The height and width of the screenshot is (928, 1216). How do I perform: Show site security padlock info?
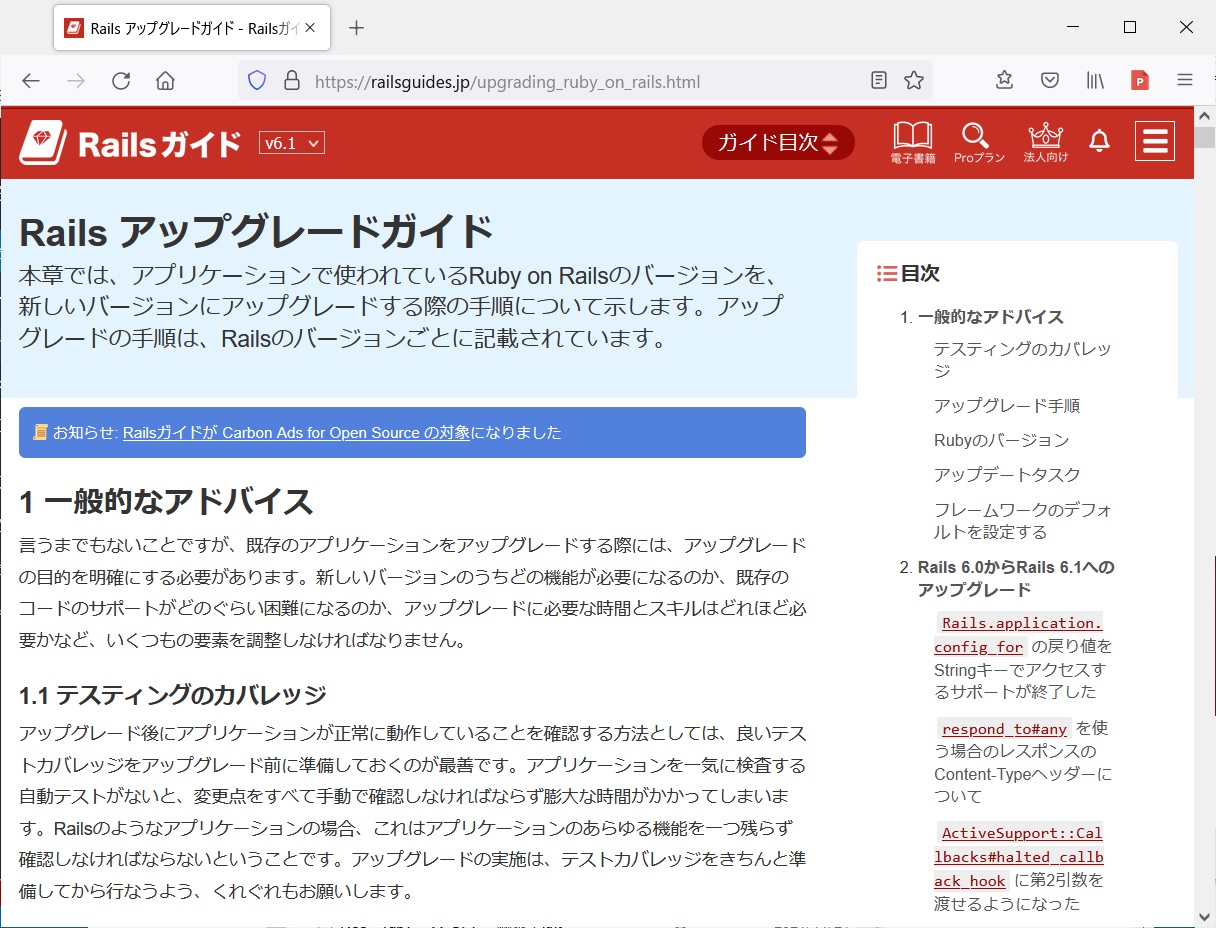pos(292,81)
